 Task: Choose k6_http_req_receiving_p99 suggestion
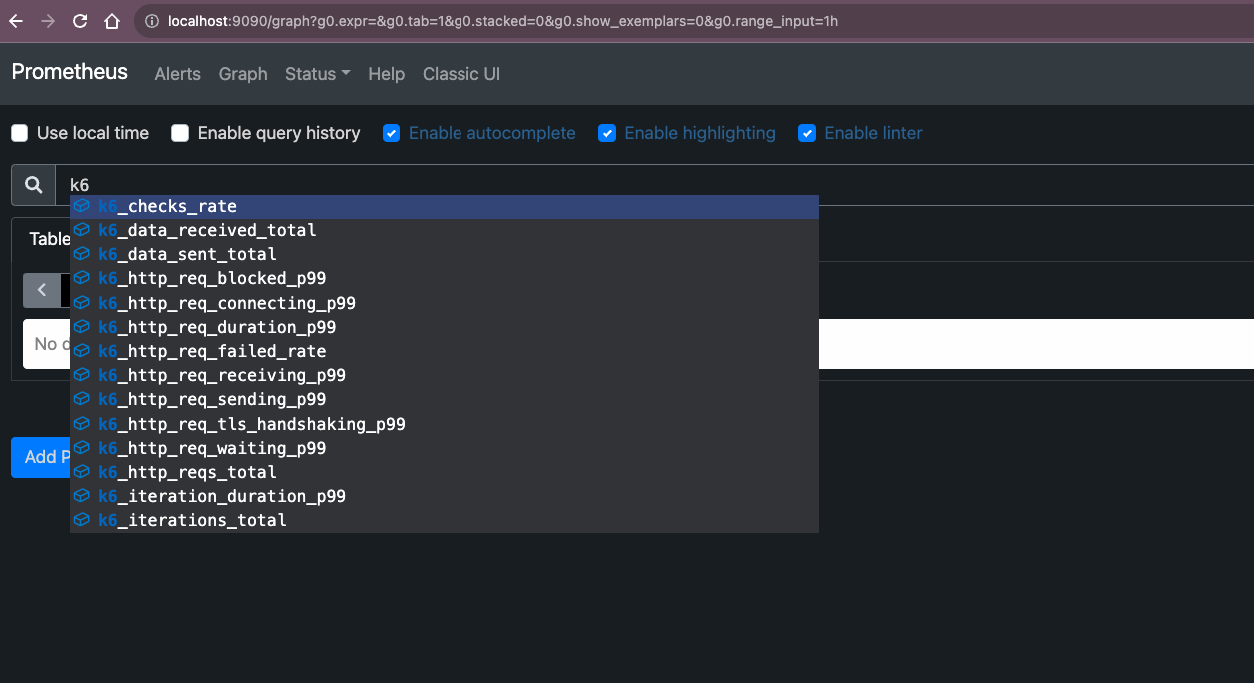pyautogui.click(x=444, y=375)
